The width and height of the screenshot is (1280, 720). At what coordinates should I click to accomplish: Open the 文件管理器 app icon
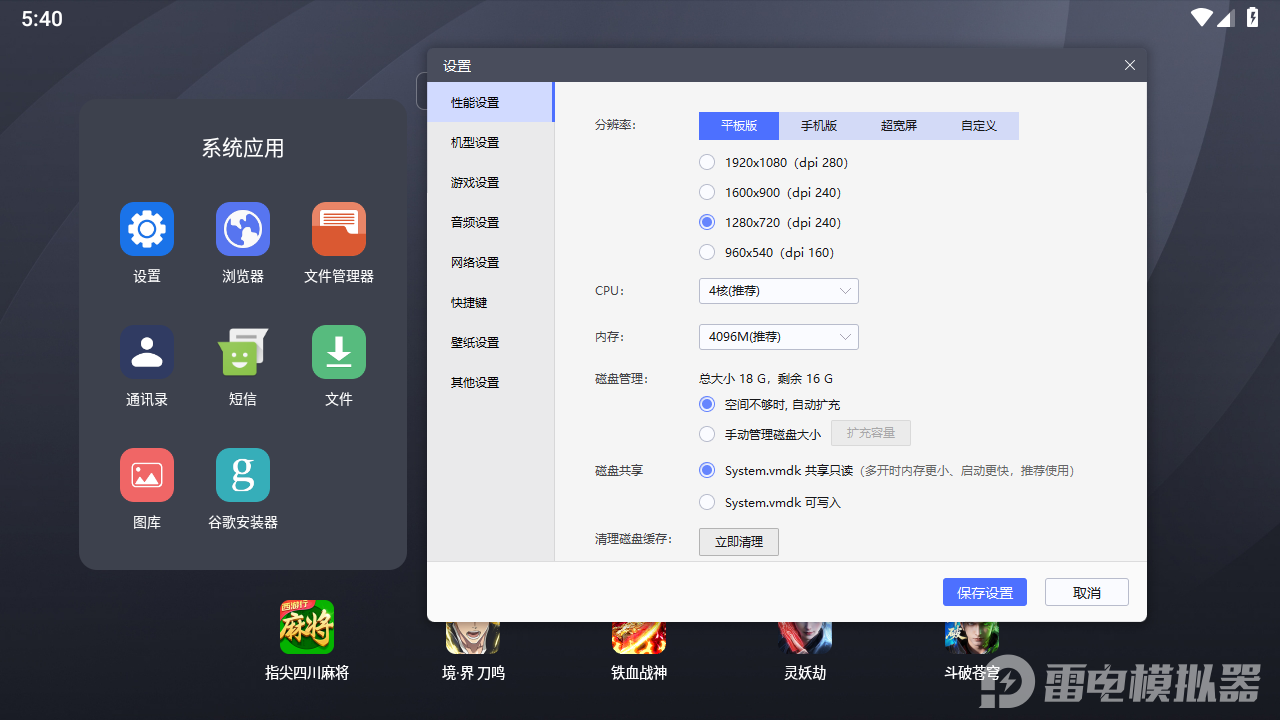[339, 229]
